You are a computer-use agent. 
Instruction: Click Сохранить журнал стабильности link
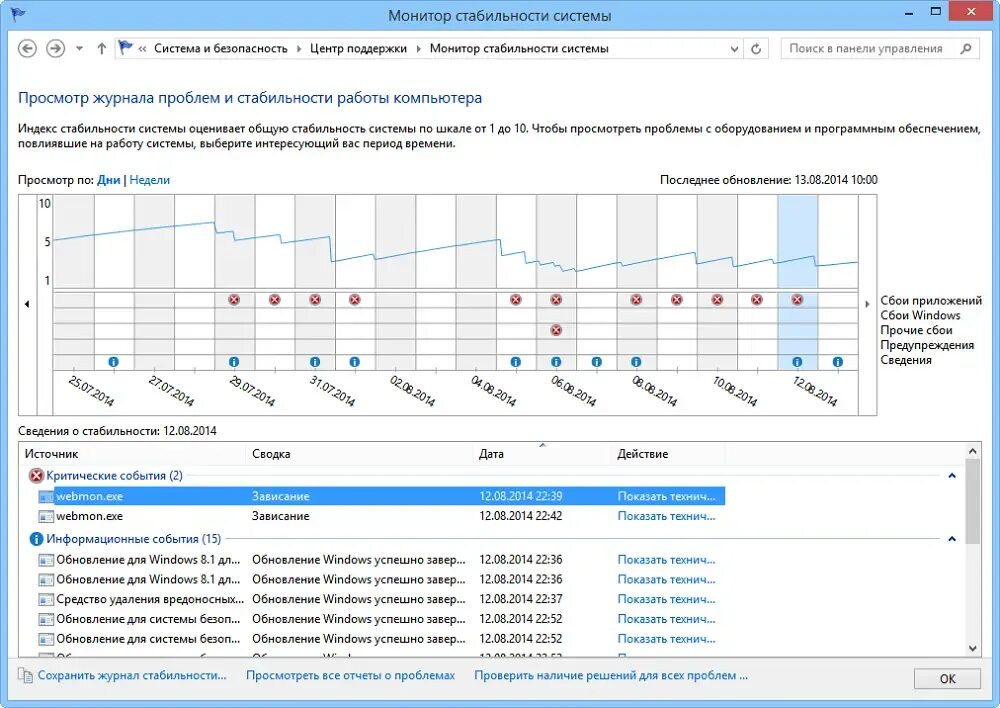point(132,675)
